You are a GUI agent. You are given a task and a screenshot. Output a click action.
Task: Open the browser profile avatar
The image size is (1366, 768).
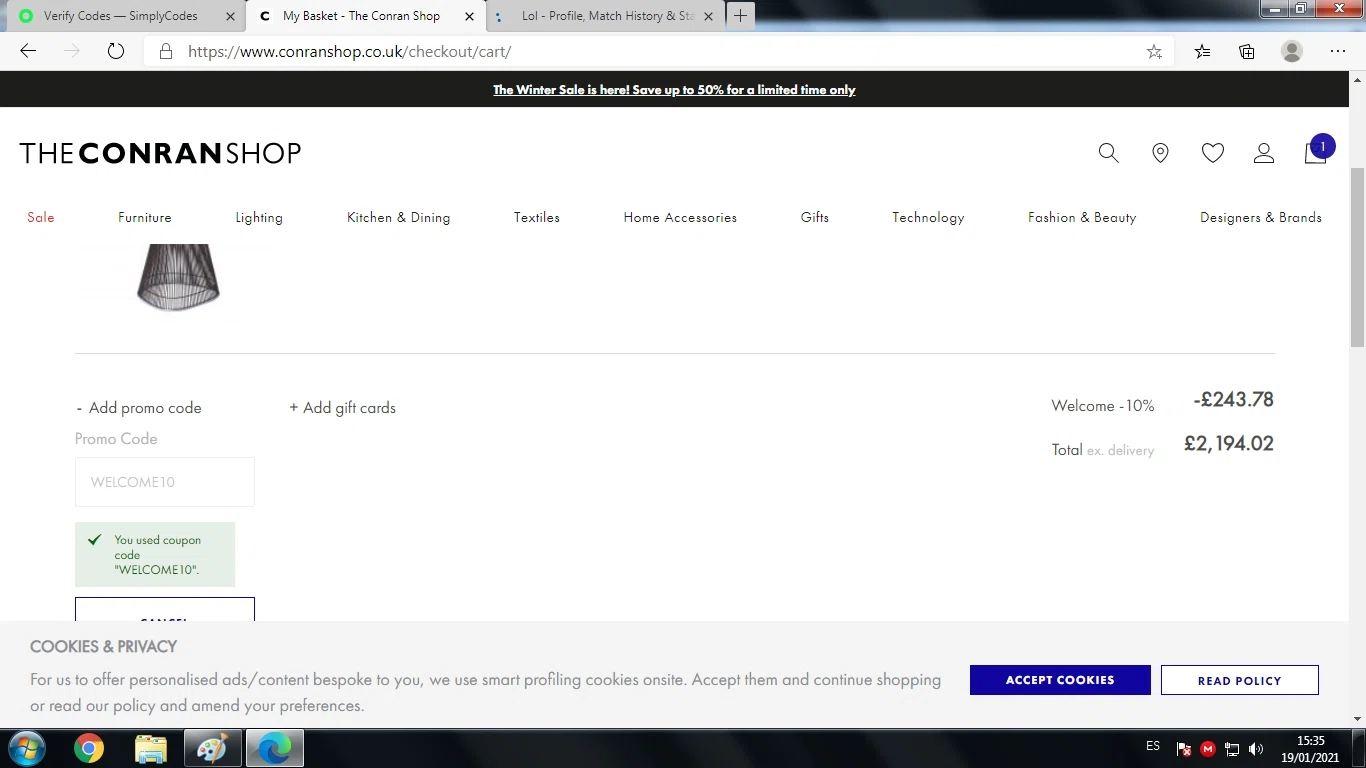tap(1292, 52)
